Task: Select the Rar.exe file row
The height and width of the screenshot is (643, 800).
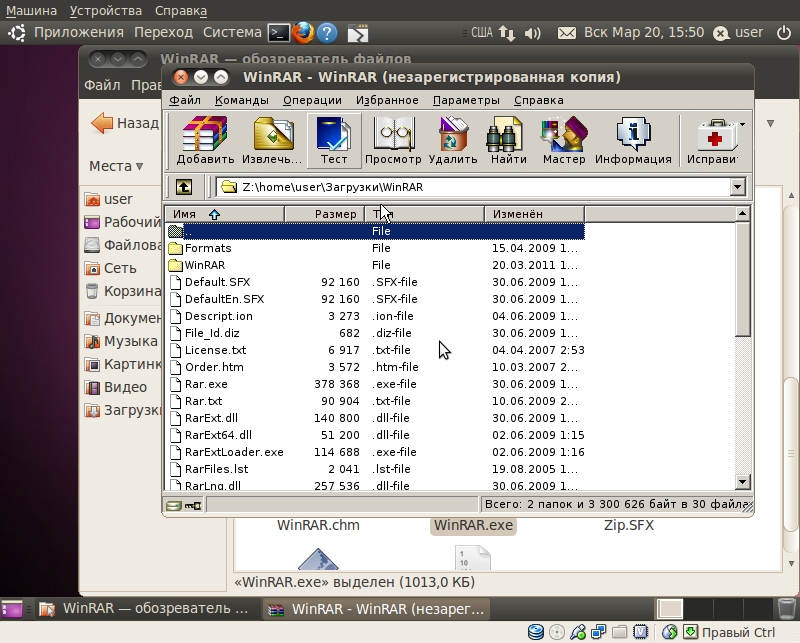Action: point(376,384)
